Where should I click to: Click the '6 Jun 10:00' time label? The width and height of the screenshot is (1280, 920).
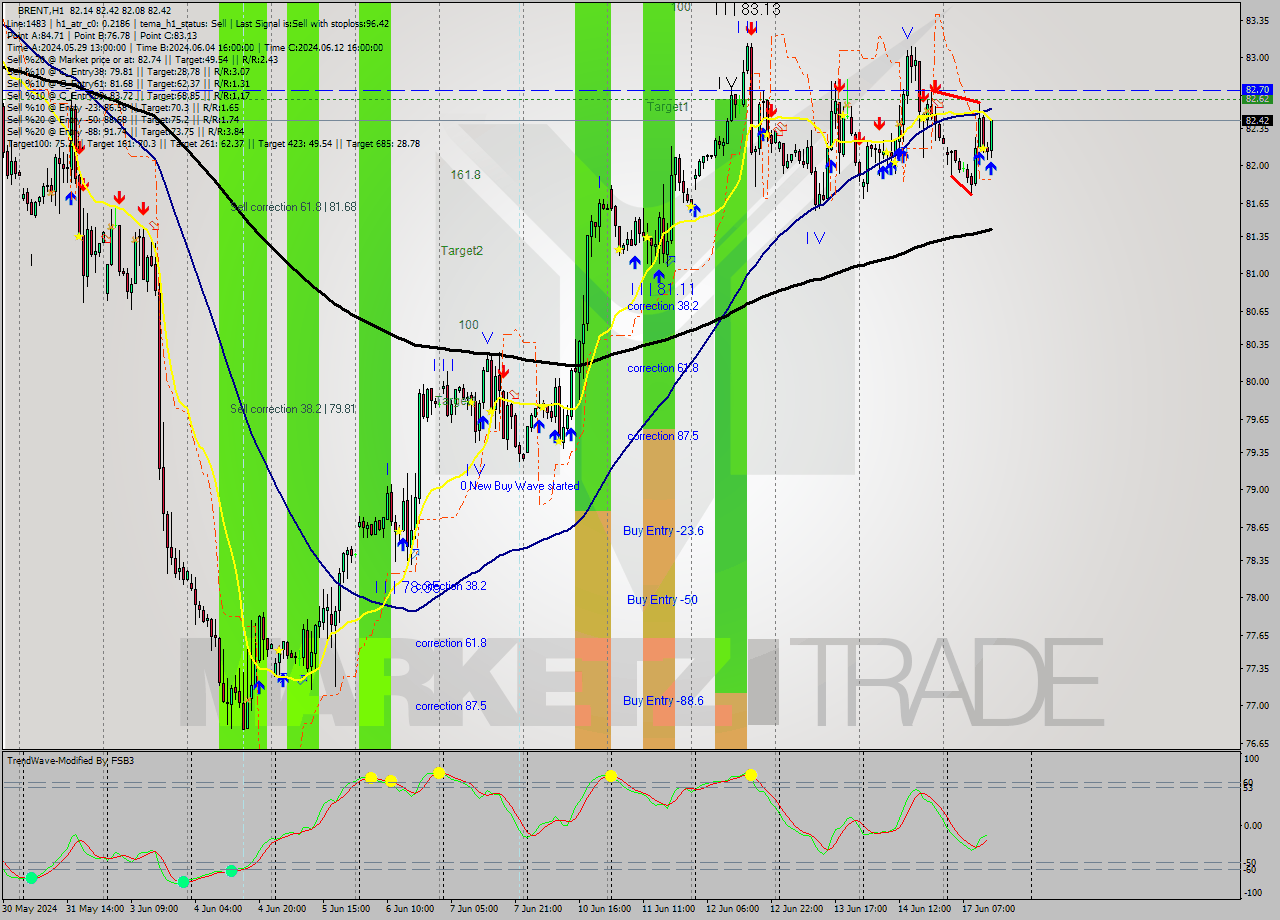410,909
